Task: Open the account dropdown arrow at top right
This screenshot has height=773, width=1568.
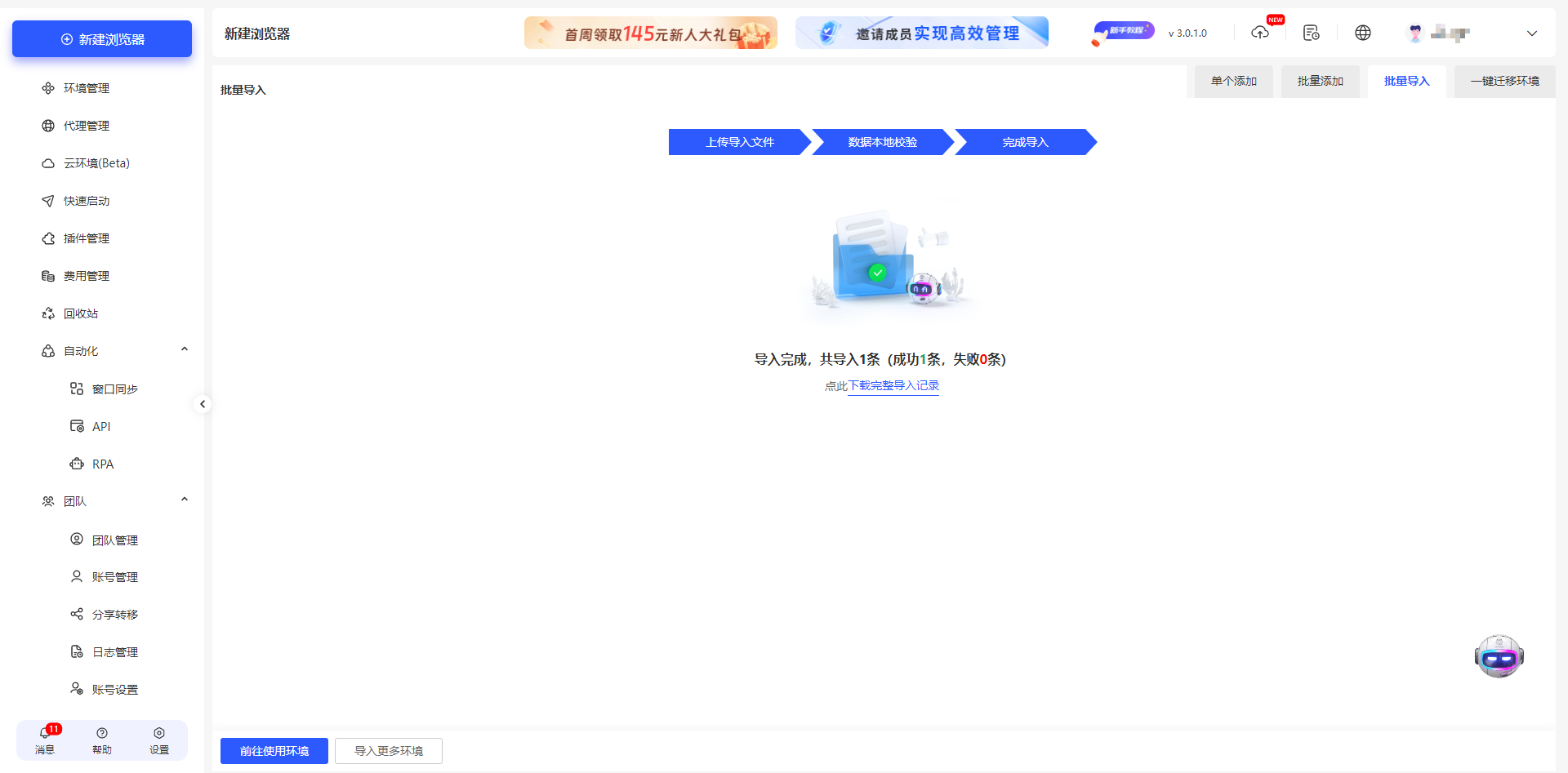Action: click(1531, 33)
